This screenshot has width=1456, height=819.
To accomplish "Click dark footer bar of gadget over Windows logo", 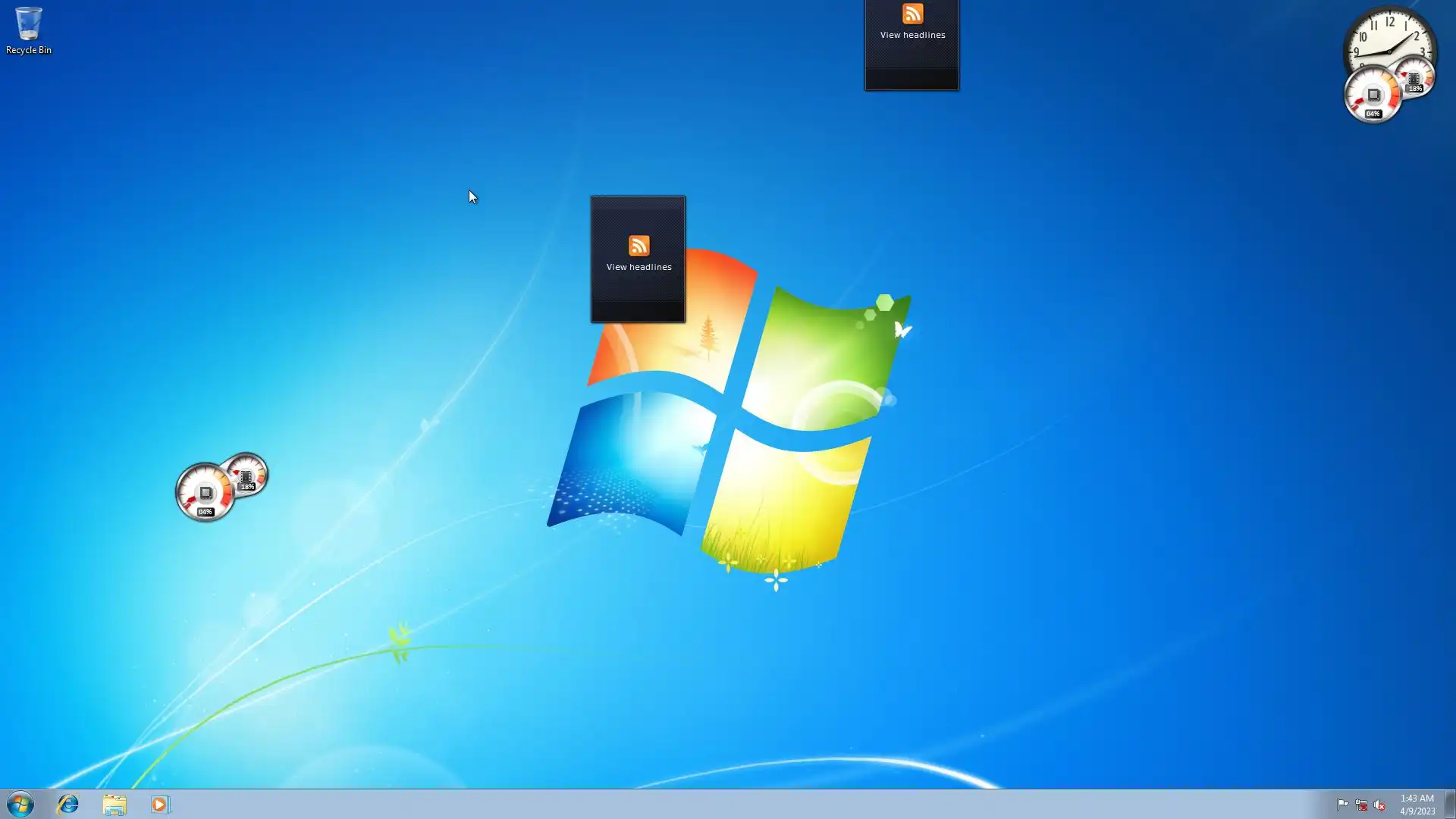I will pyautogui.click(x=638, y=311).
